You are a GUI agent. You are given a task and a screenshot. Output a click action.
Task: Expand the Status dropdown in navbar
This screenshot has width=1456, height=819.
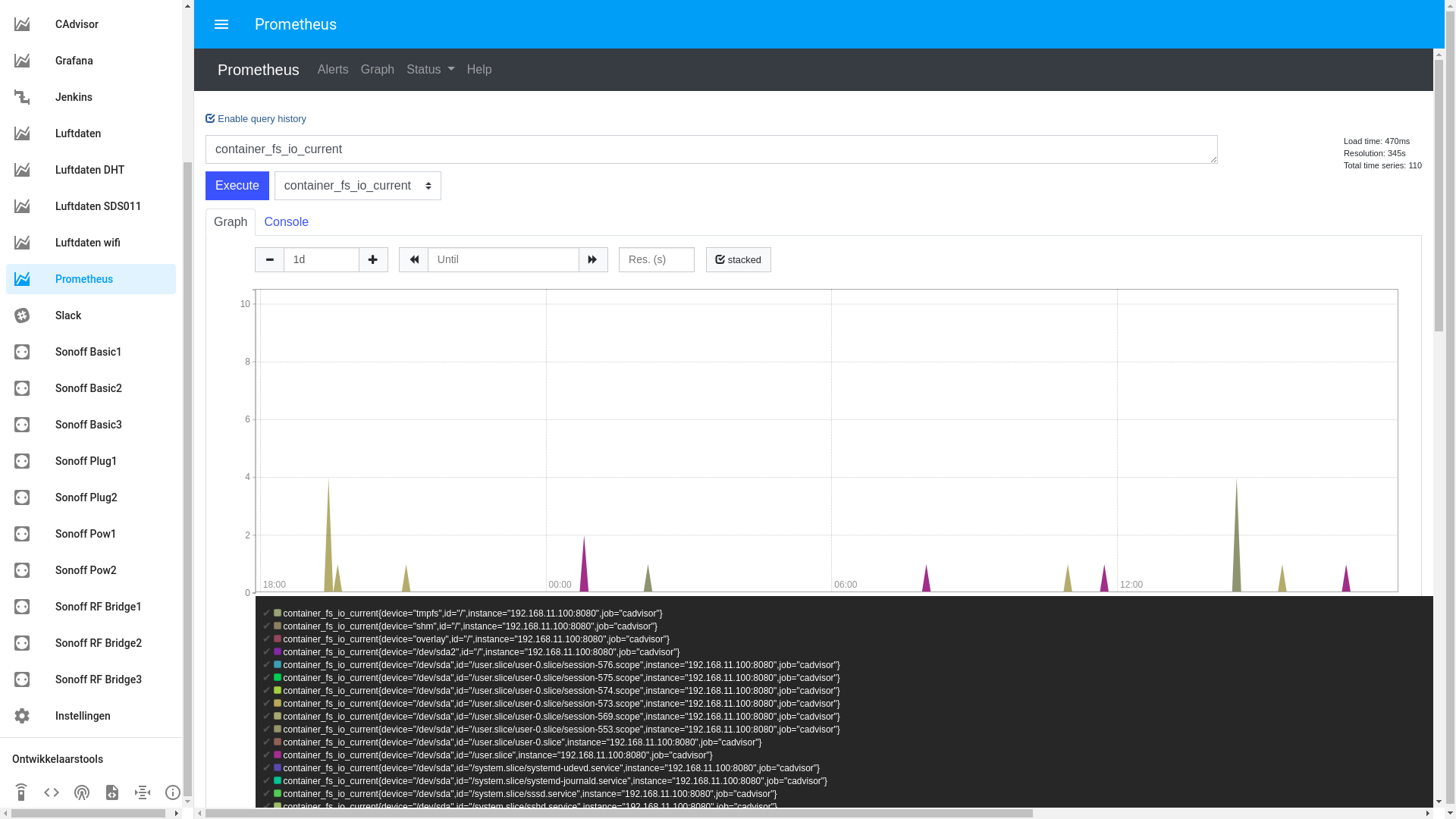click(430, 70)
